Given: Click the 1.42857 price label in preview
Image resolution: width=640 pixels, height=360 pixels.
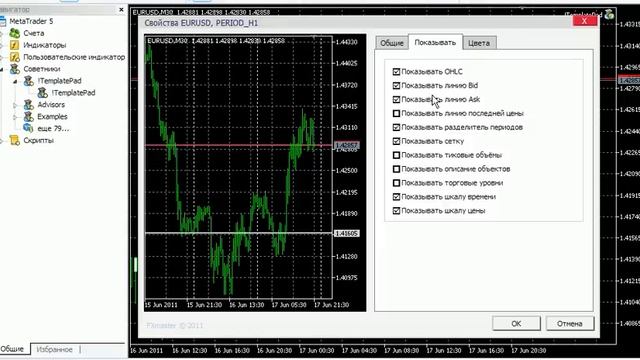Looking at the screenshot, I should pyautogui.click(x=347, y=145).
